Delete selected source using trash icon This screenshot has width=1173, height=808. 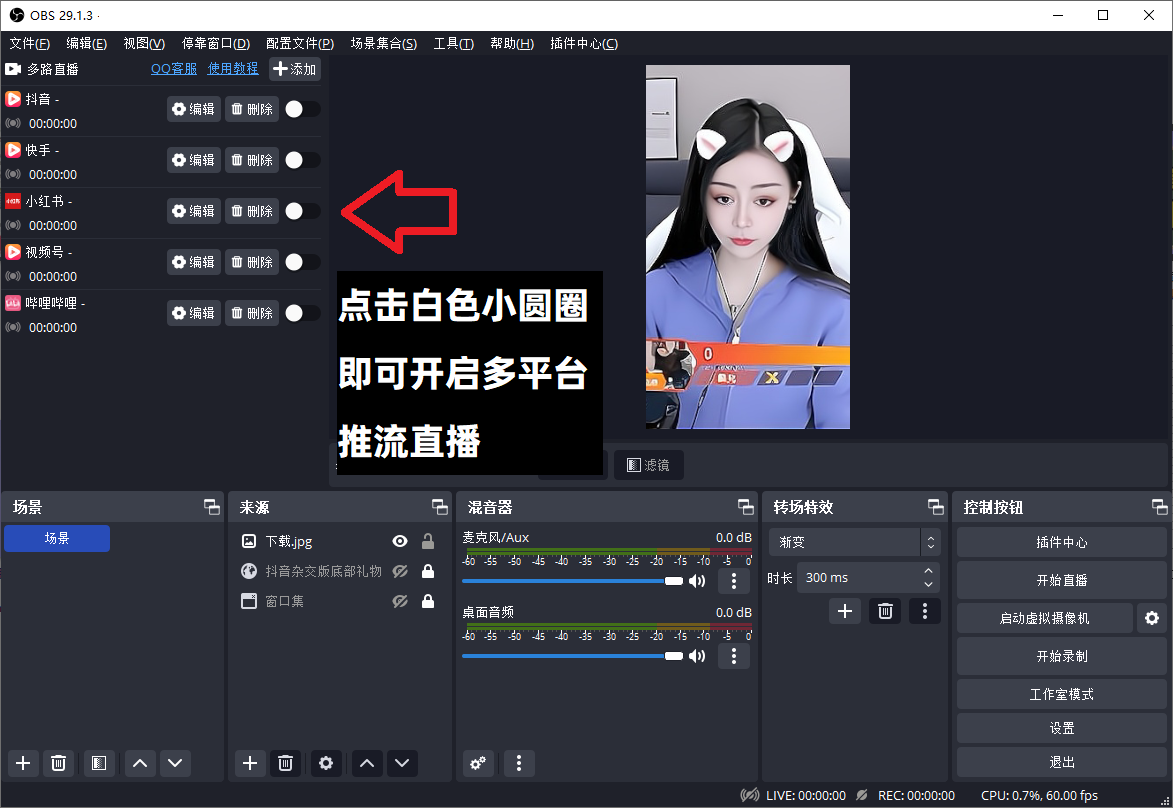point(285,763)
